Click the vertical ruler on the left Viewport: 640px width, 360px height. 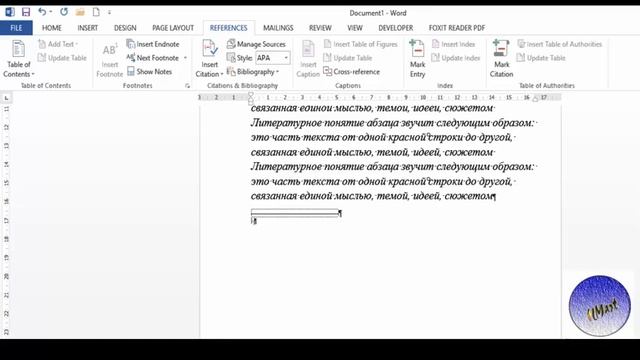(6, 220)
